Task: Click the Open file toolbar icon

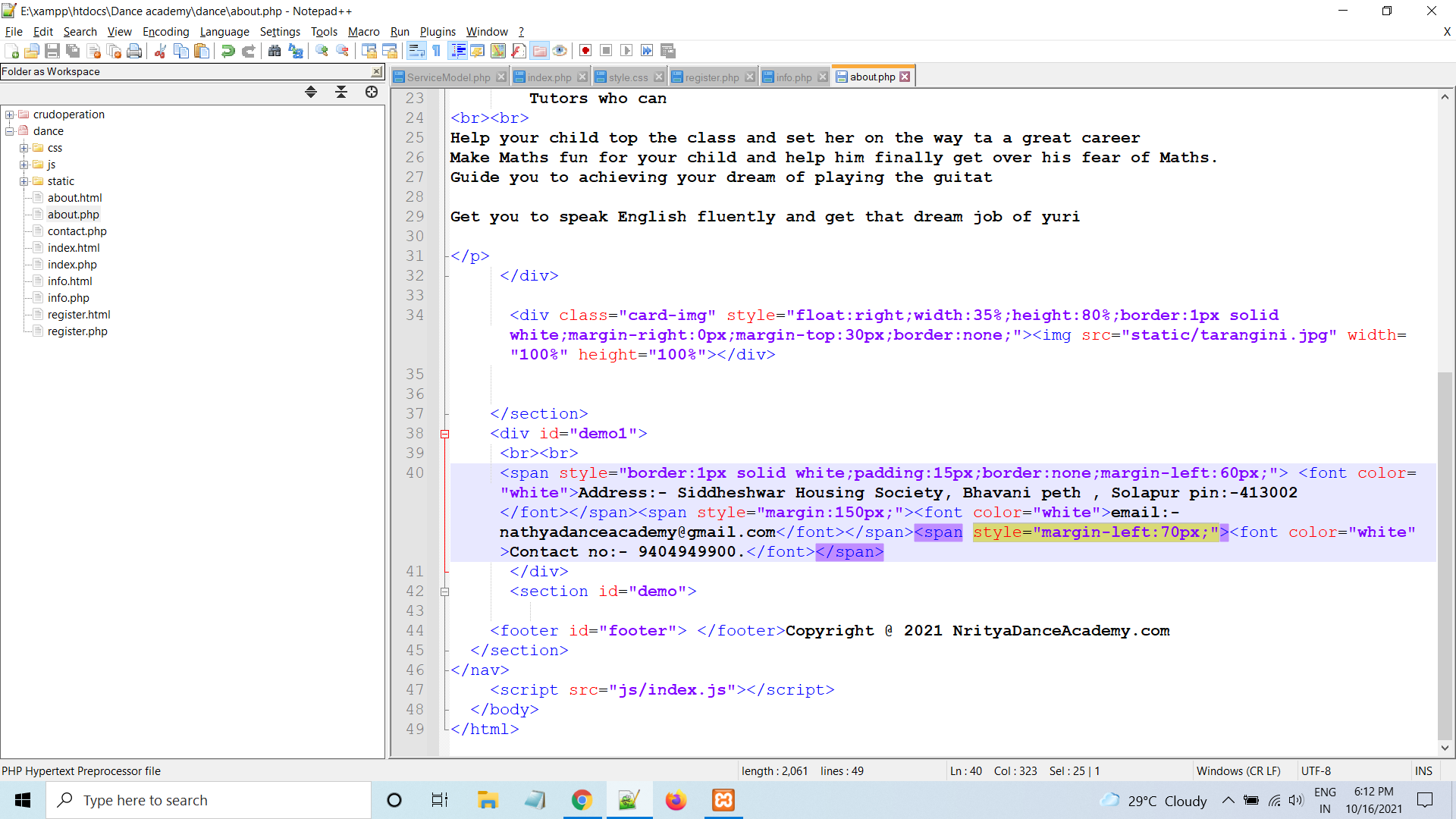Action: tap(32, 51)
